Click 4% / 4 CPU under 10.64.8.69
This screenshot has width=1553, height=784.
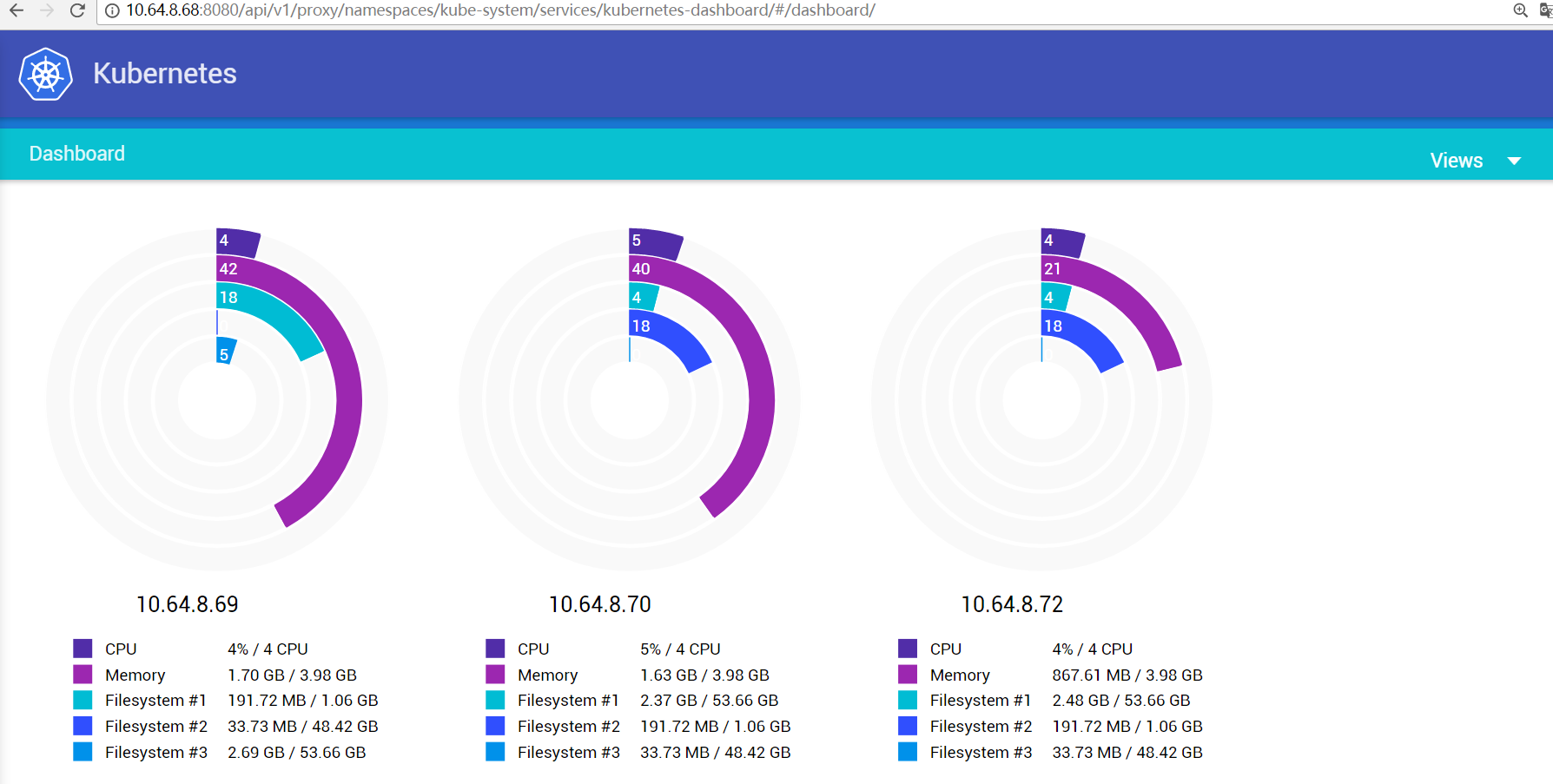[x=268, y=649]
